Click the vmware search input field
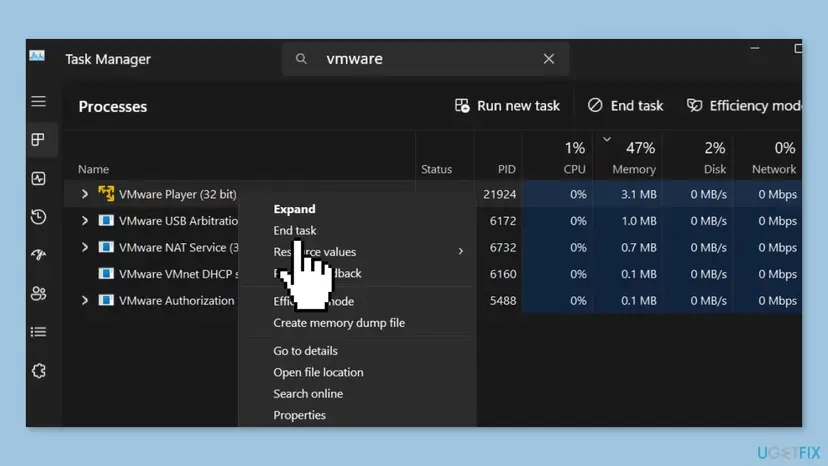The image size is (828, 466). 425,59
